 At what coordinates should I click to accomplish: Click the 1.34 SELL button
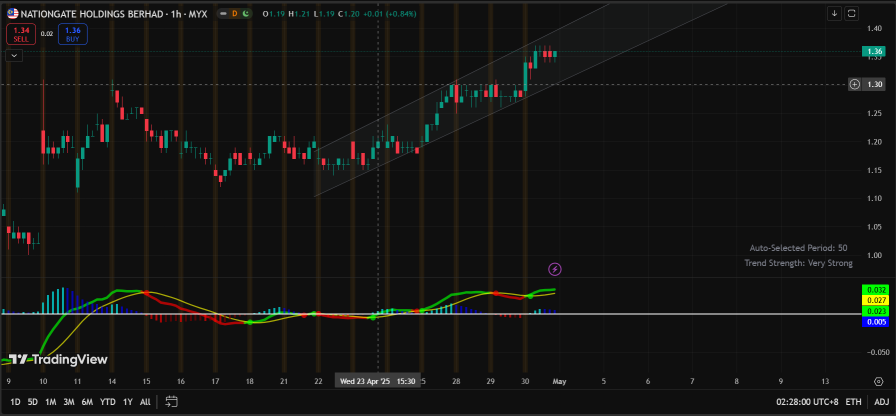21,34
